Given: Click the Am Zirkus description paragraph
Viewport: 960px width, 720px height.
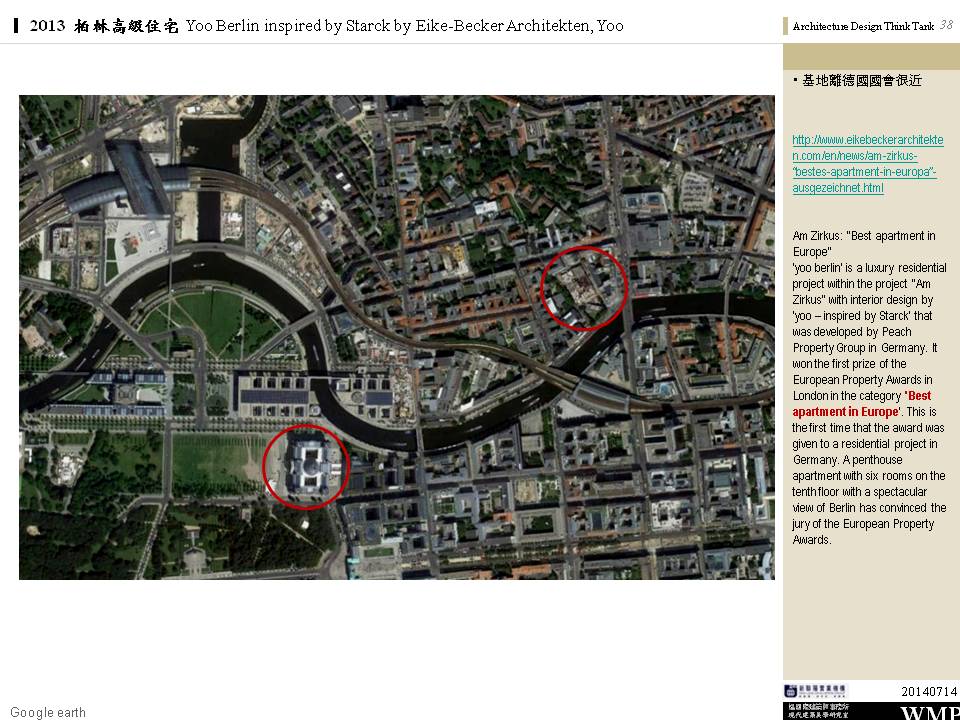Looking at the screenshot, I should coord(868,388).
